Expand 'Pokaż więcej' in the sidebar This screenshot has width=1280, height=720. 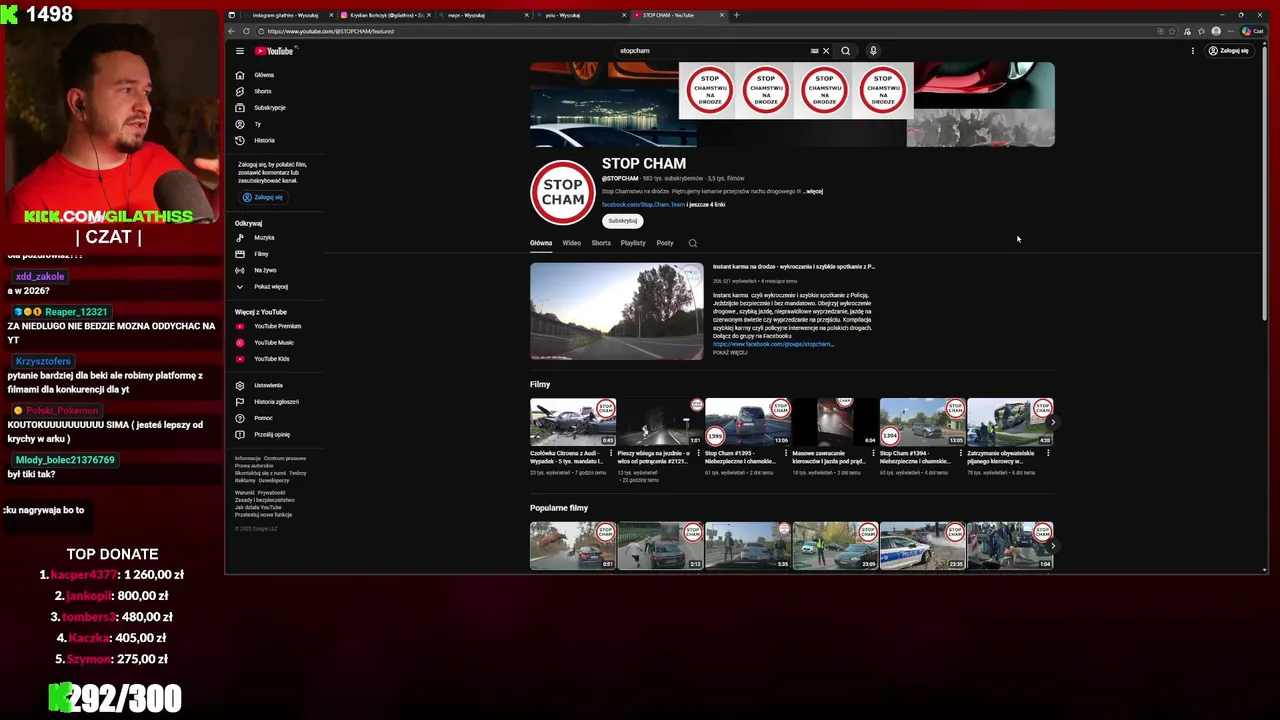point(270,287)
